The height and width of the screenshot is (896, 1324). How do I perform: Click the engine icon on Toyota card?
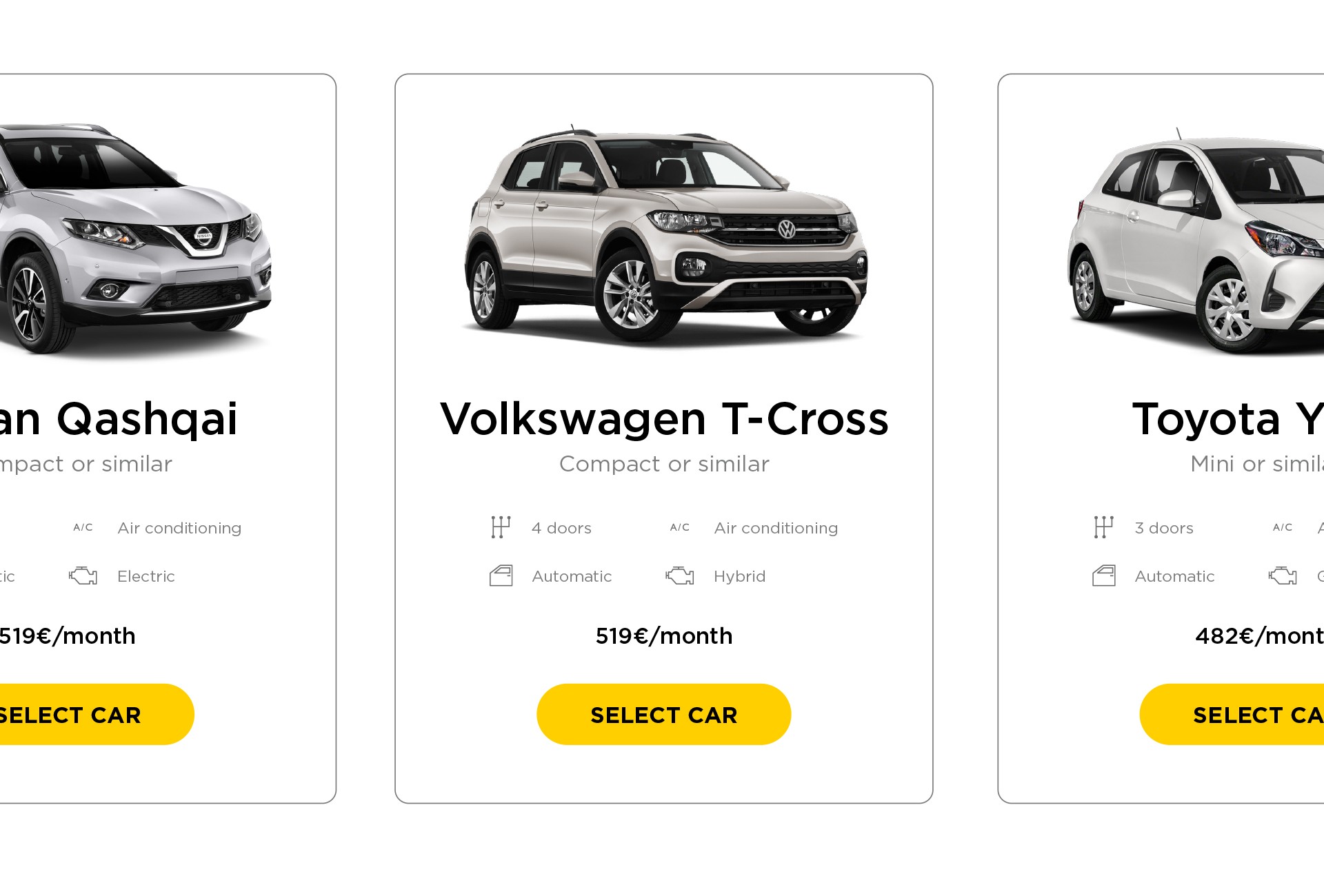click(1283, 576)
